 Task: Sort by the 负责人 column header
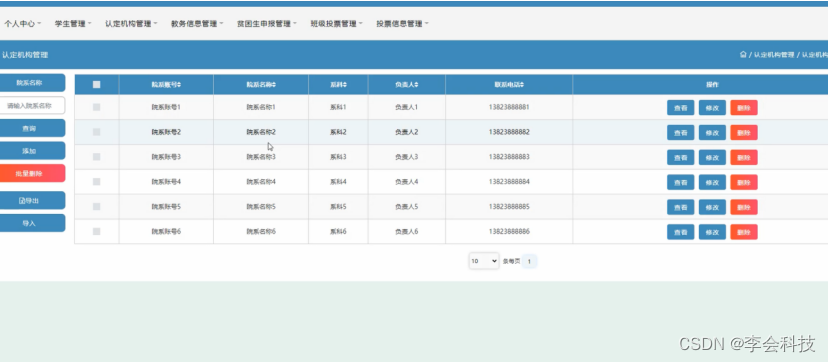(406, 85)
